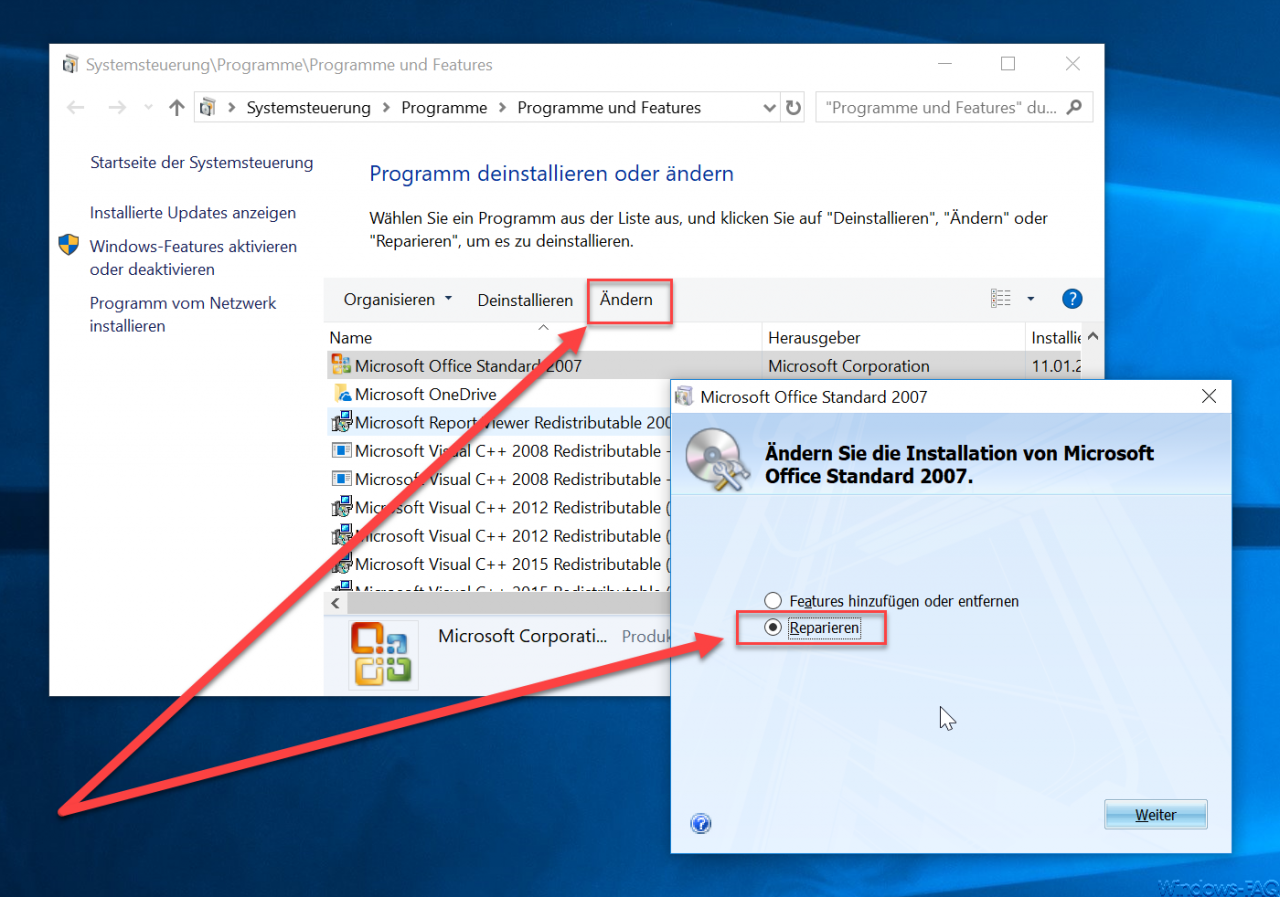Open Windows-Features aktivieren oder deaktivieren link

[x=193, y=257]
